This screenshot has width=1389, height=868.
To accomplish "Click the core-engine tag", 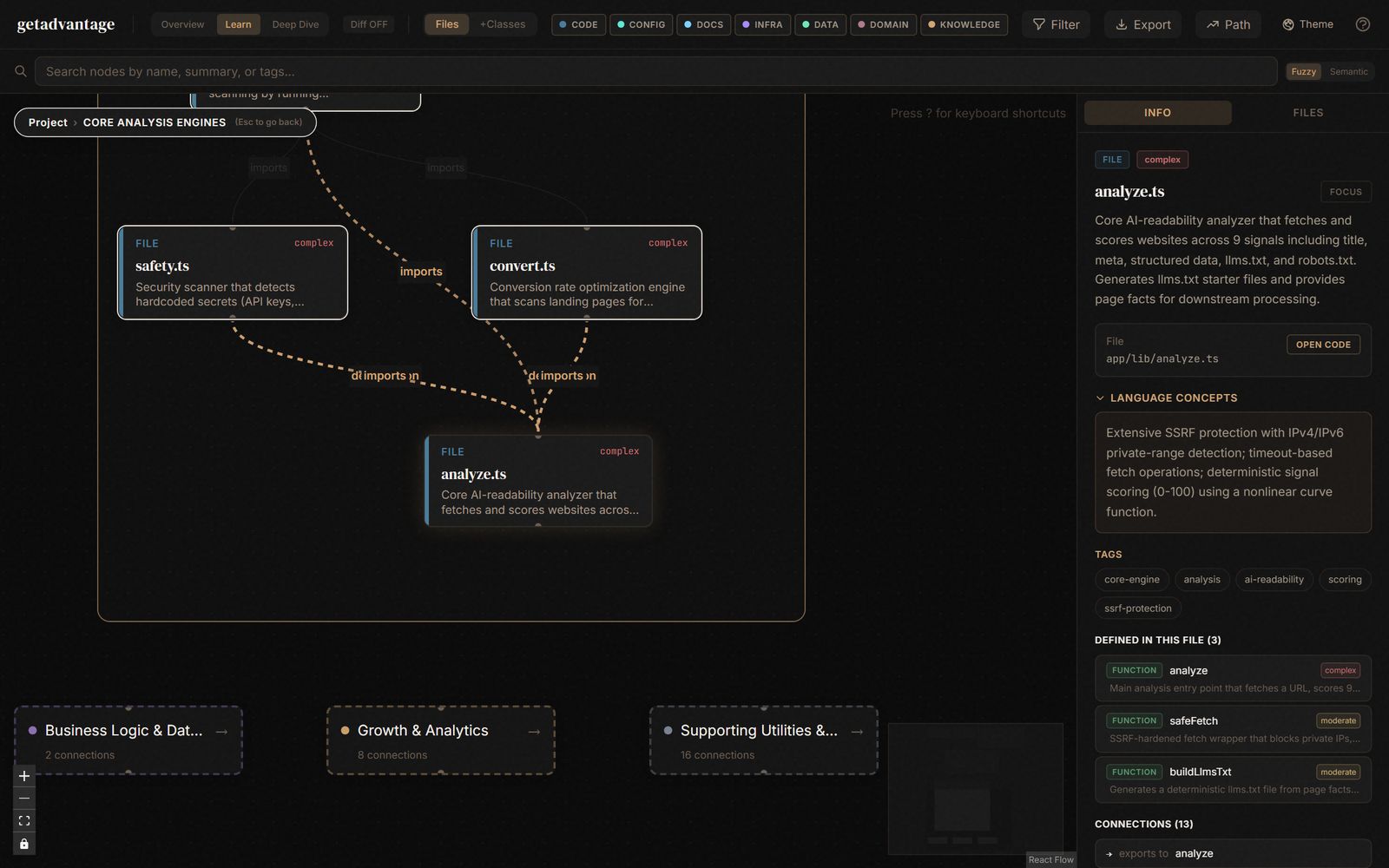I will coord(1132,580).
